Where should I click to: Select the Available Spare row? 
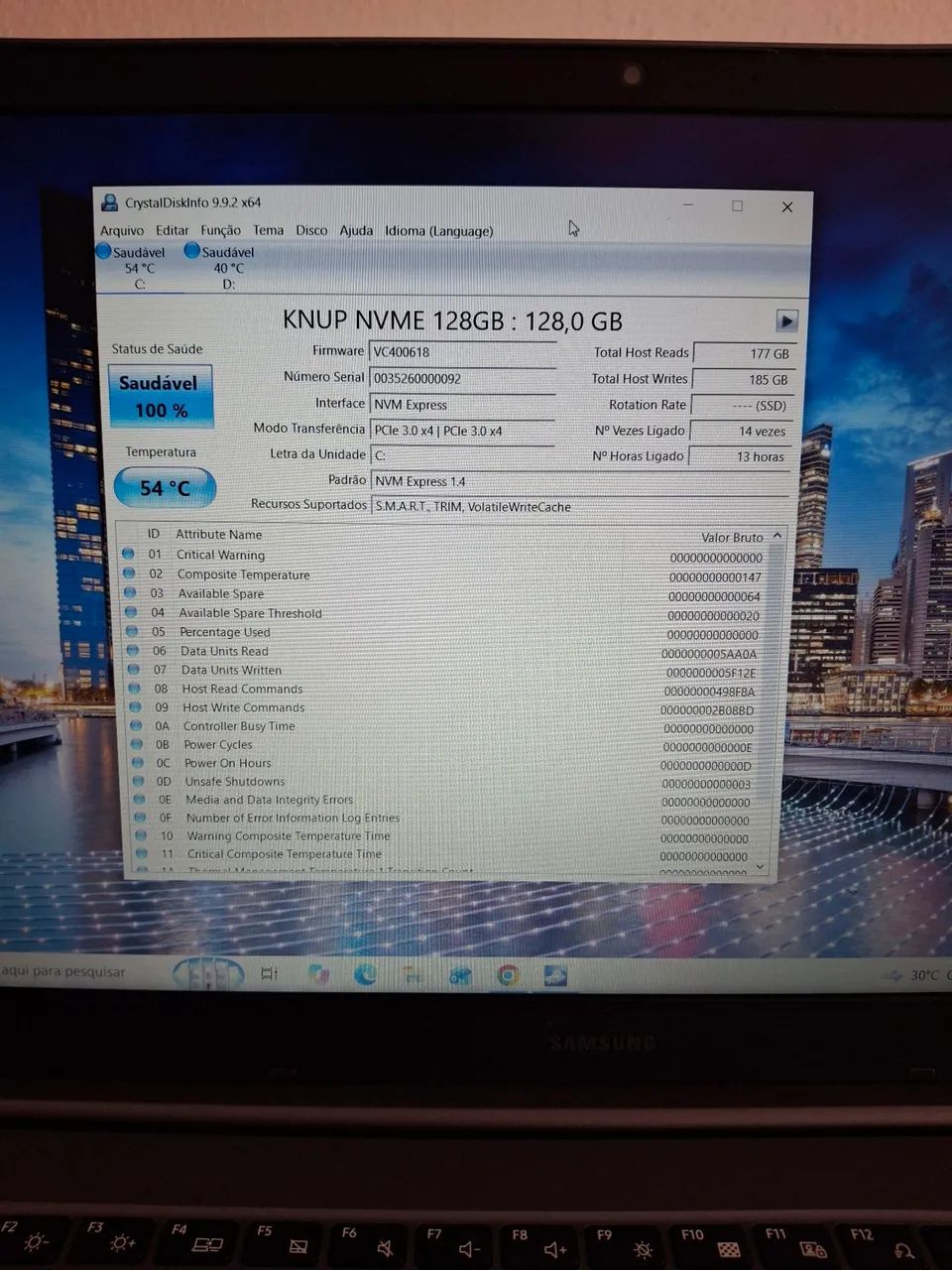click(443, 594)
